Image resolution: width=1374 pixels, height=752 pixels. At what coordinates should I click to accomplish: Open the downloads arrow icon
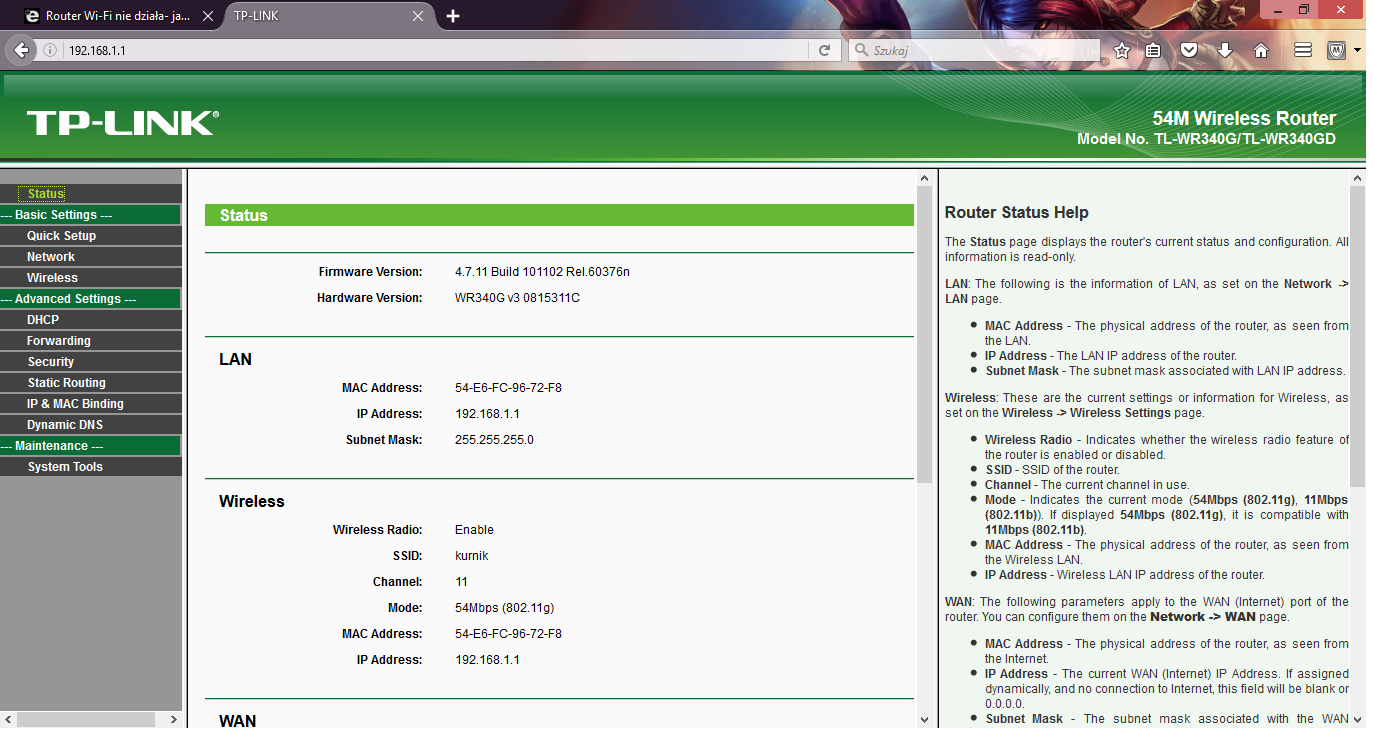click(x=1225, y=50)
